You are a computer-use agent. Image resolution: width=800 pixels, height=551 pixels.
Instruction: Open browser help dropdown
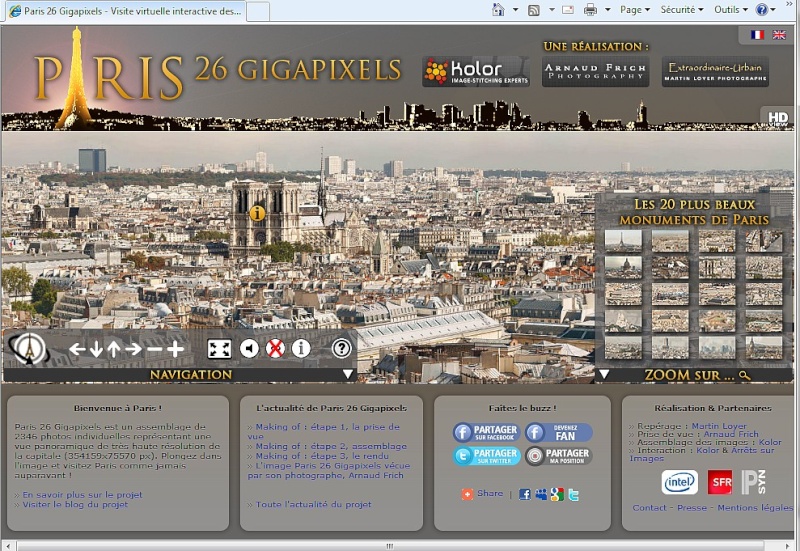(x=773, y=10)
